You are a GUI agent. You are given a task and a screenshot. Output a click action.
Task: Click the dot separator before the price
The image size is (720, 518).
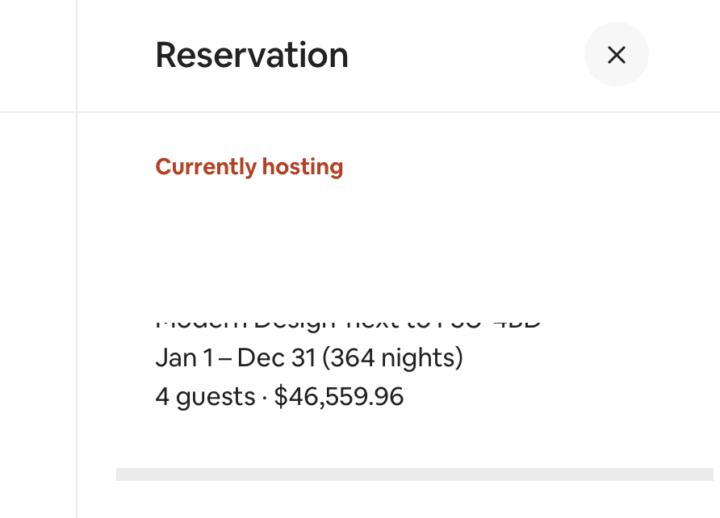[x=265, y=397]
